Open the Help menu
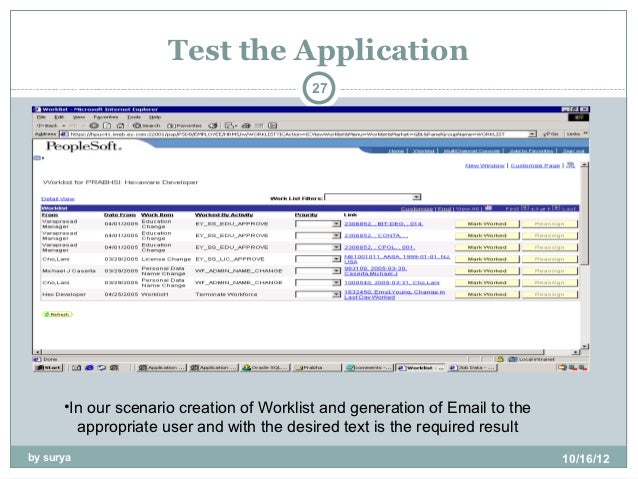The image size is (638, 479). click(x=155, y=117)
